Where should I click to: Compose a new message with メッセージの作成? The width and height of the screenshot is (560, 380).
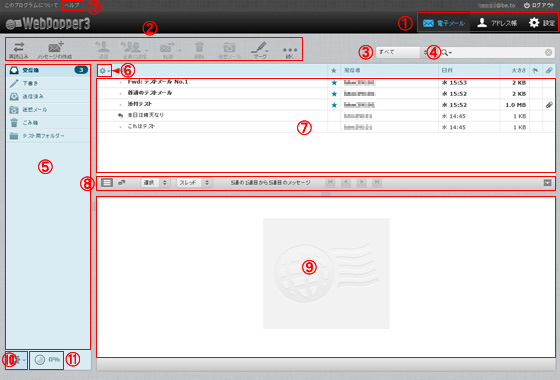pos(55,49)
